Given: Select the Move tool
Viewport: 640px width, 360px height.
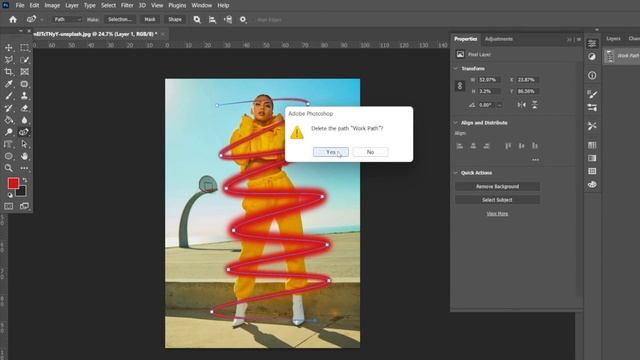Looking at the screenshot, I should click(x=9, y=48).
